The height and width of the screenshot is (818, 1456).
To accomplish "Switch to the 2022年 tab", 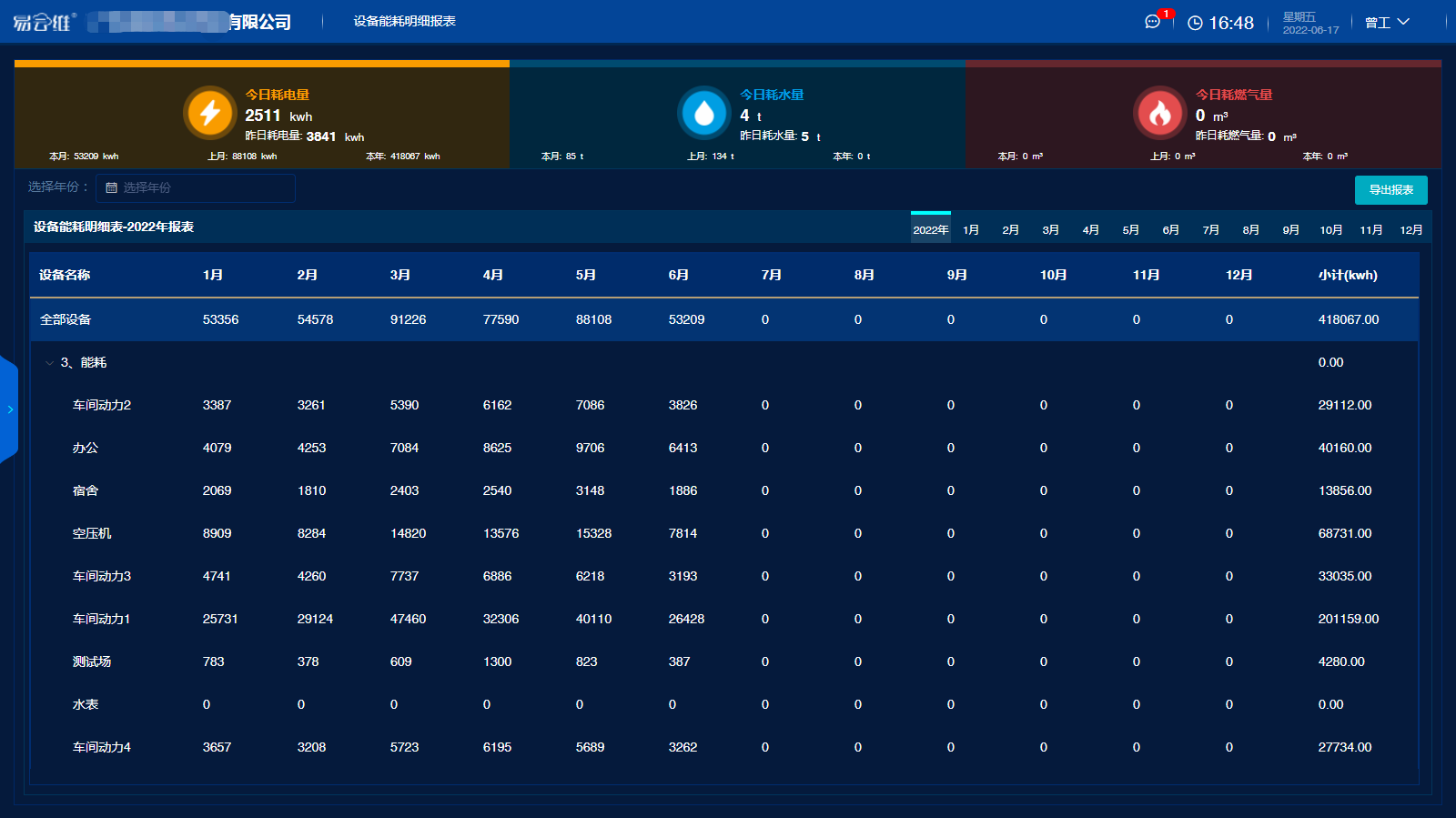I will (x=930, y=229).
